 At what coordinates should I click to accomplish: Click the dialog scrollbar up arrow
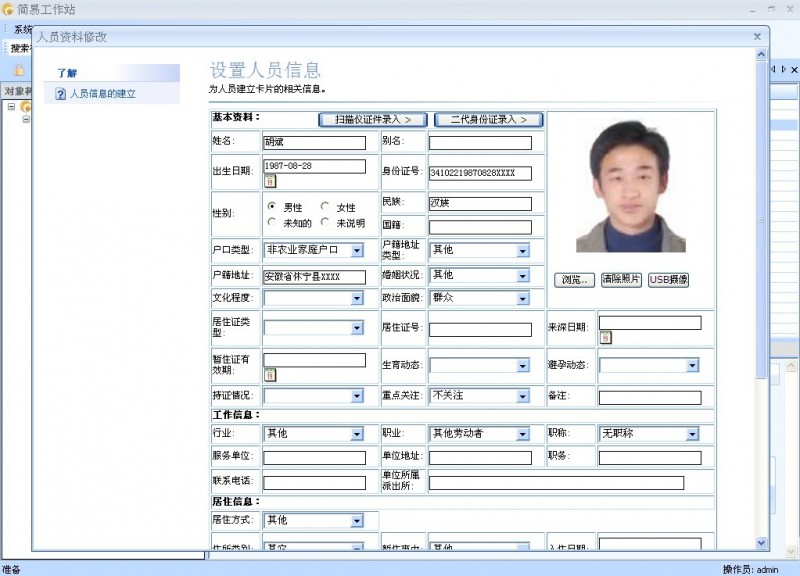pos(761,54)
